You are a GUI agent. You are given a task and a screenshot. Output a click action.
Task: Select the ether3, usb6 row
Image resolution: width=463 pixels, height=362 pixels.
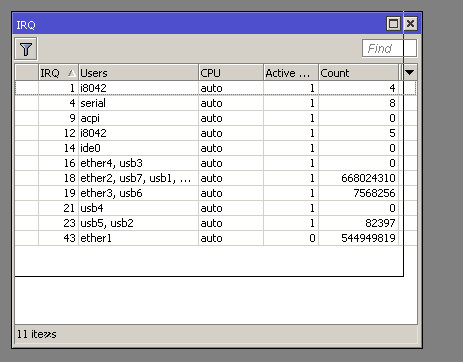click(x=216, y=193)
